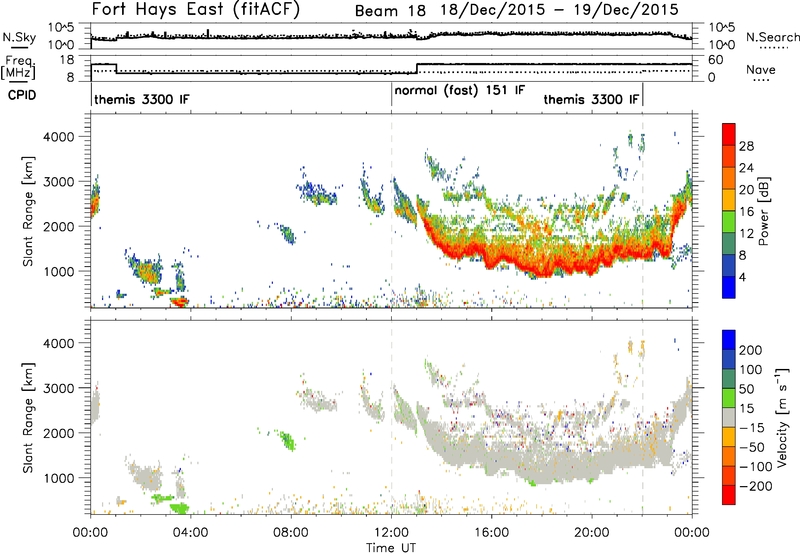Click the -200 value on Velocity colorbar
This screenshot has height=554, width=800.
click(756, 486)
